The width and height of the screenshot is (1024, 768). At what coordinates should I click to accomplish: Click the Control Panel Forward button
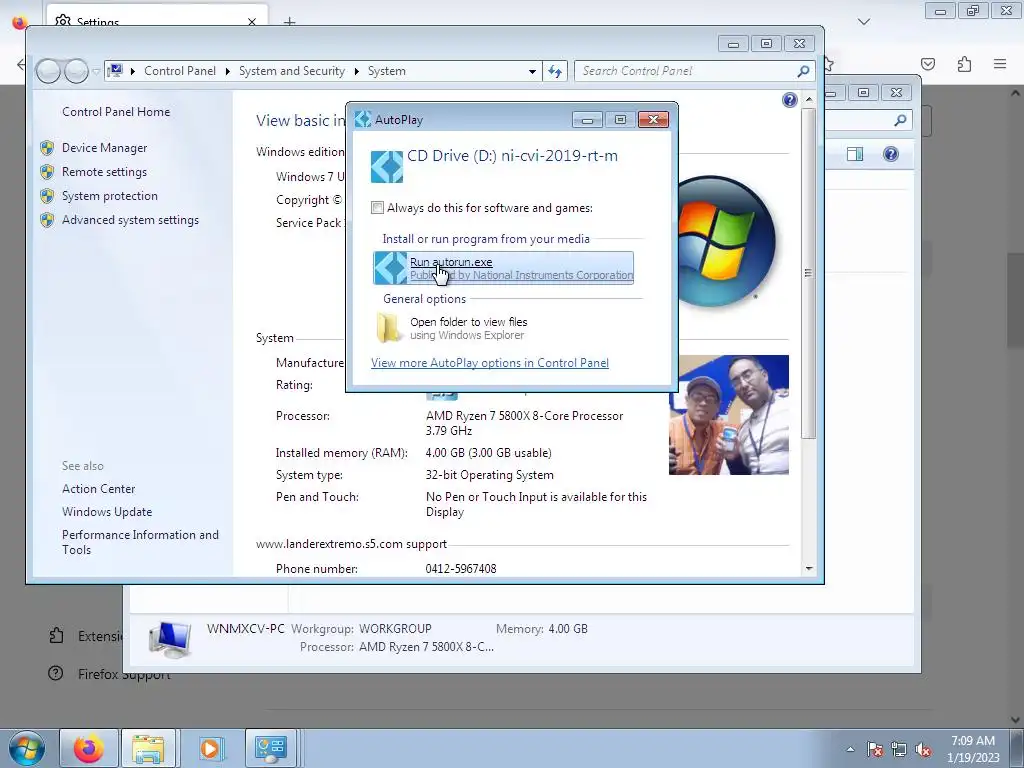click(x=76, y=71)
